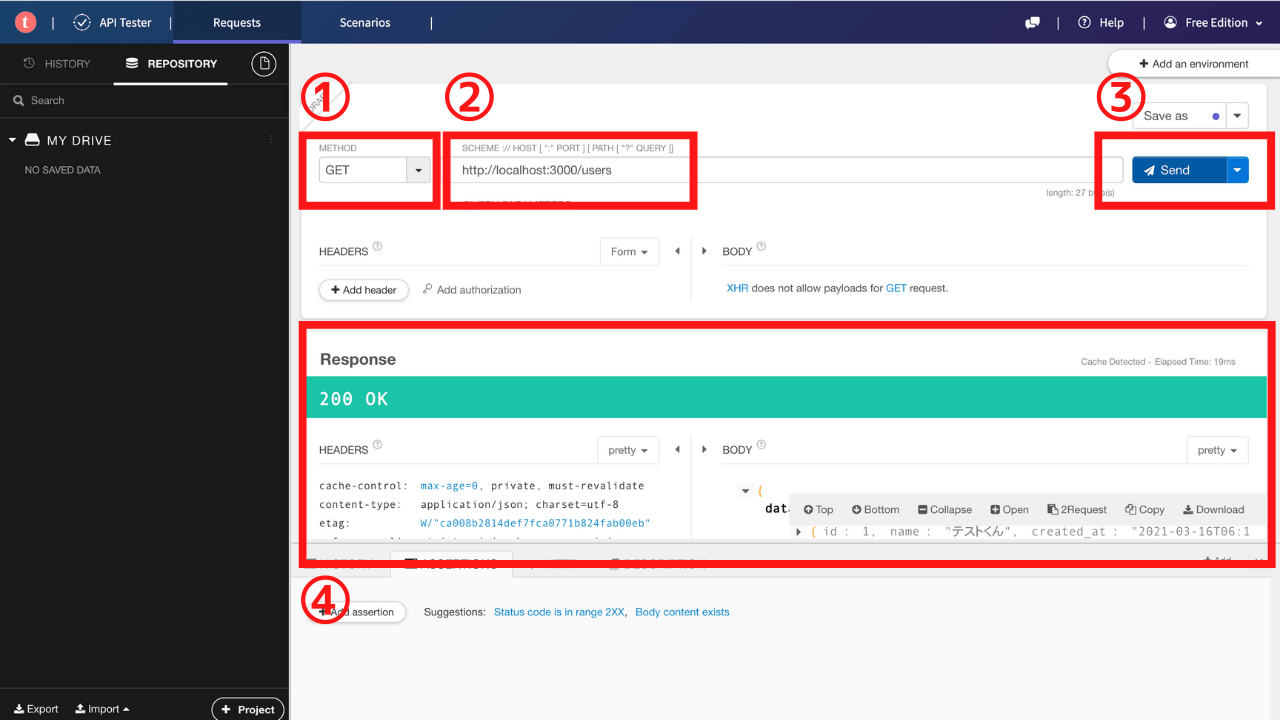Viewport: 1280px width, 720px height.
Task: Open the new request document icon
Action: (263, 63)
